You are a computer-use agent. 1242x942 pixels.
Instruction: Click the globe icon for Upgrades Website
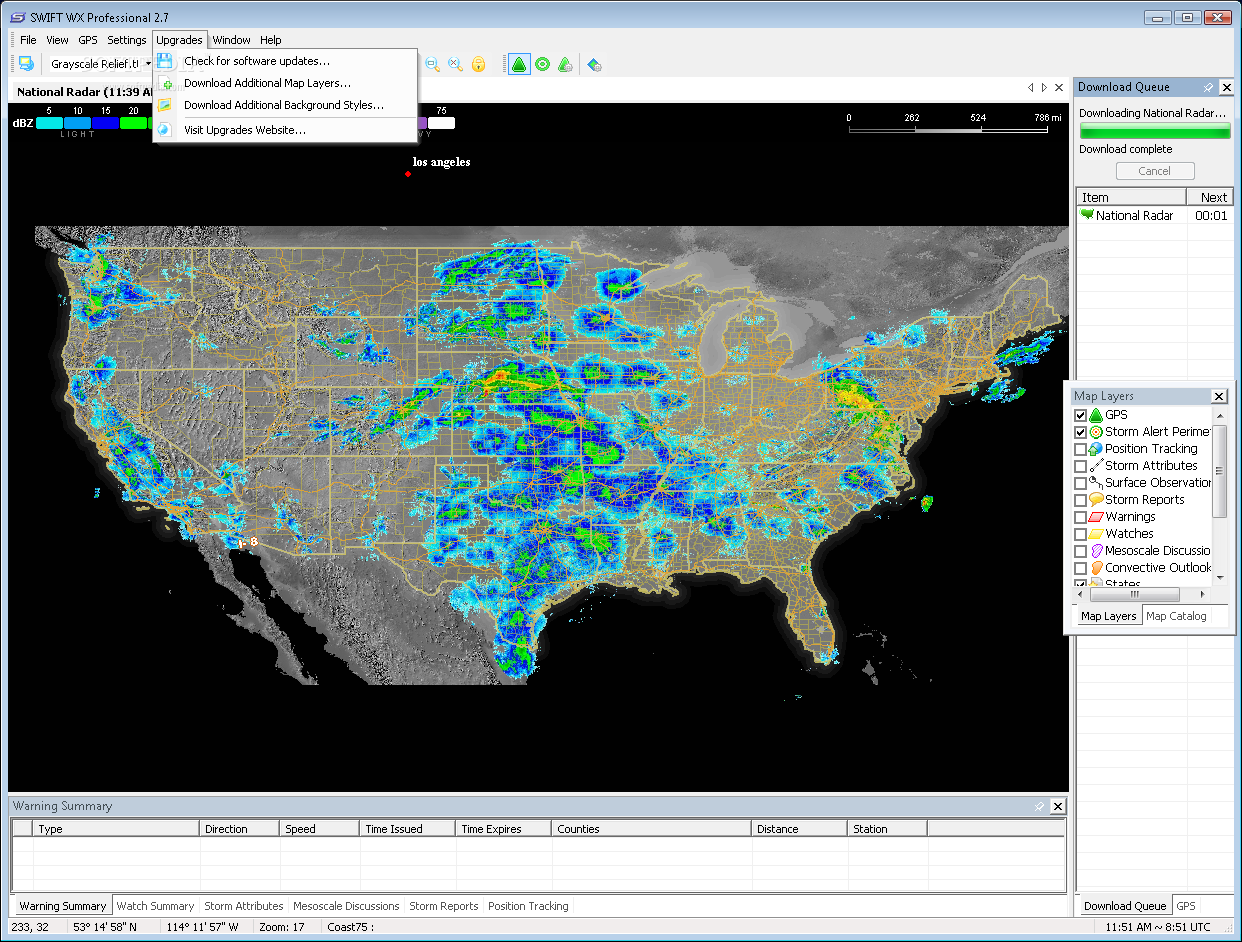165,130
